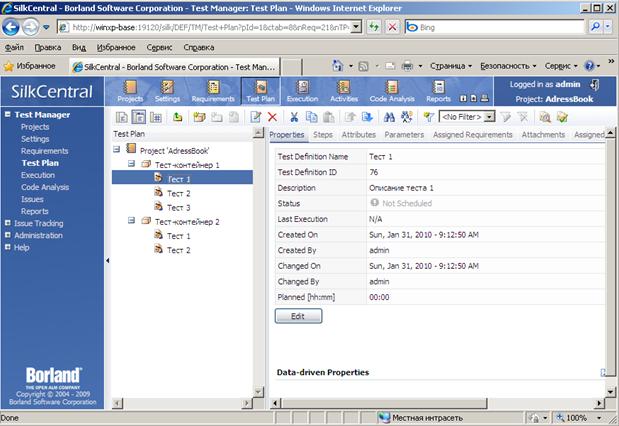Open the Execution unit icon in top bar
Screen dimensions: 619x426
[302, 87]
